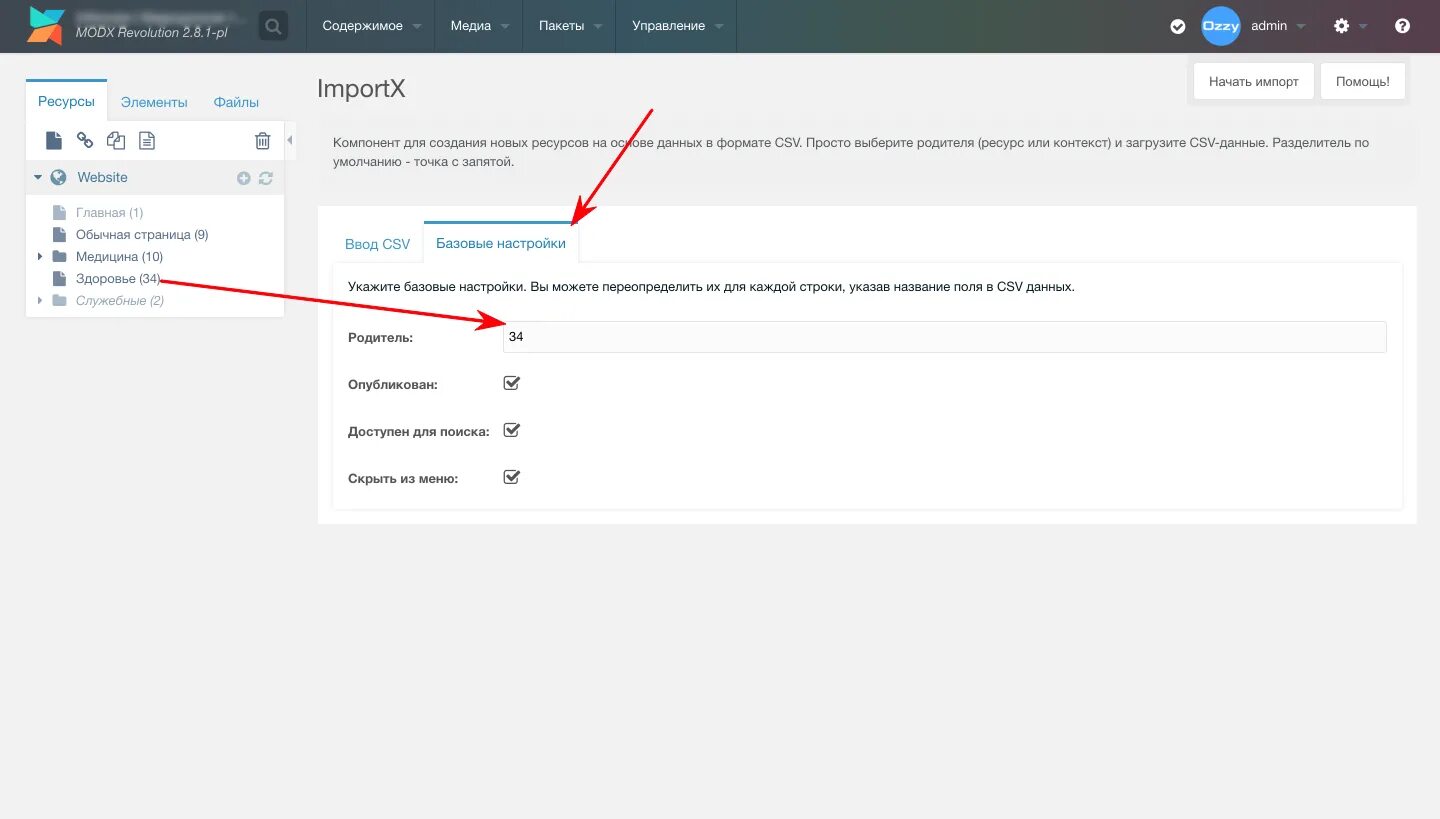This screenshot has width=1440, height=819.
Task: Open the MODX search magnifier
Action: click(x=273, y=26)
